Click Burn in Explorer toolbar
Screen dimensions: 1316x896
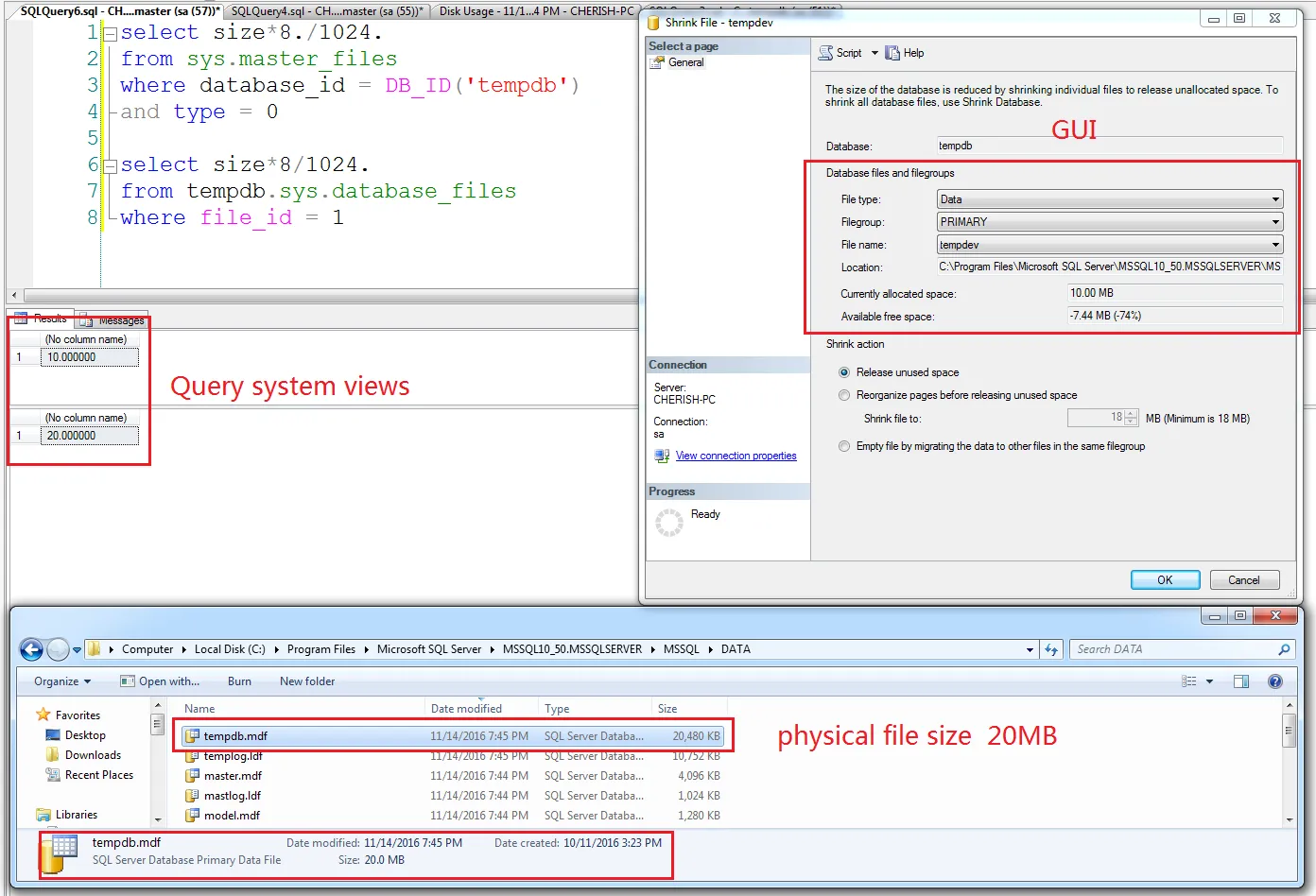[239, 681]
